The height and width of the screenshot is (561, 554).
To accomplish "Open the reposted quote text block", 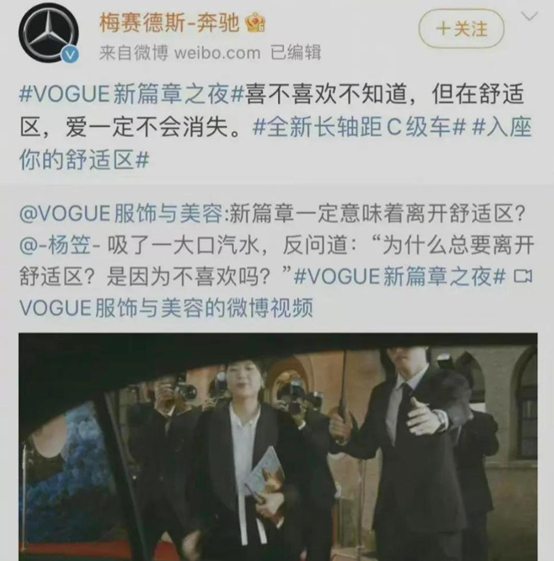I will 277,261.
